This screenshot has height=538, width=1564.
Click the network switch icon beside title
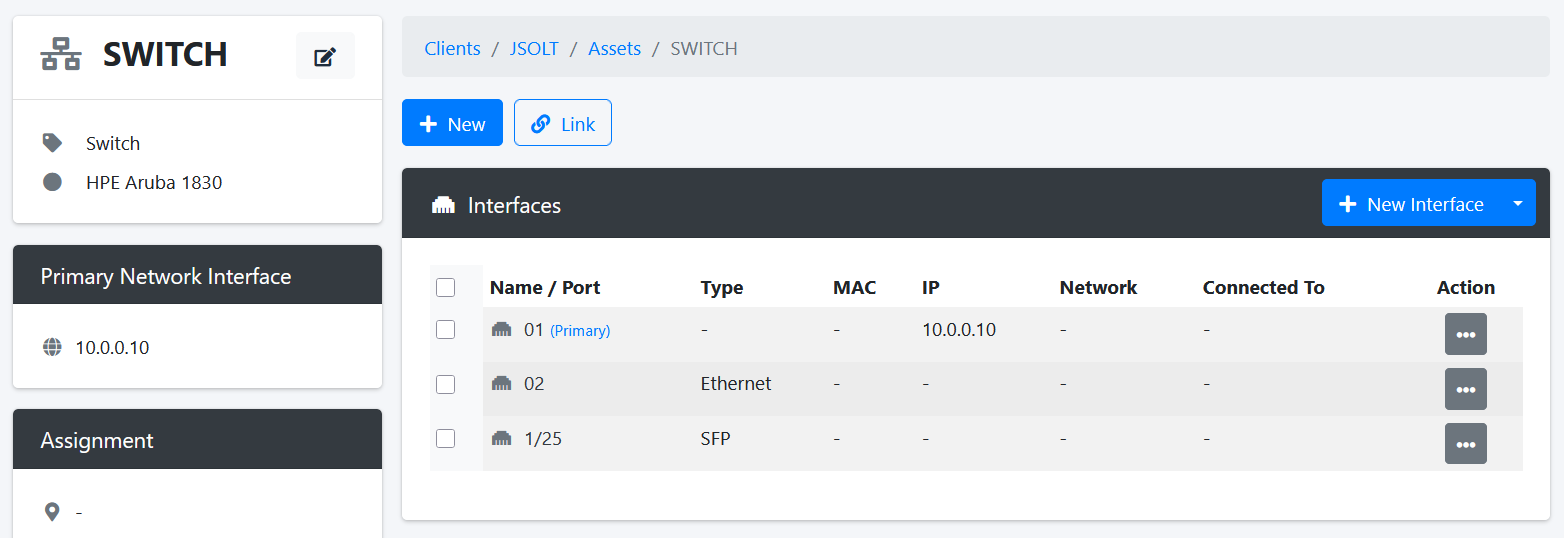pyautogui.click(x=61, y=54)
